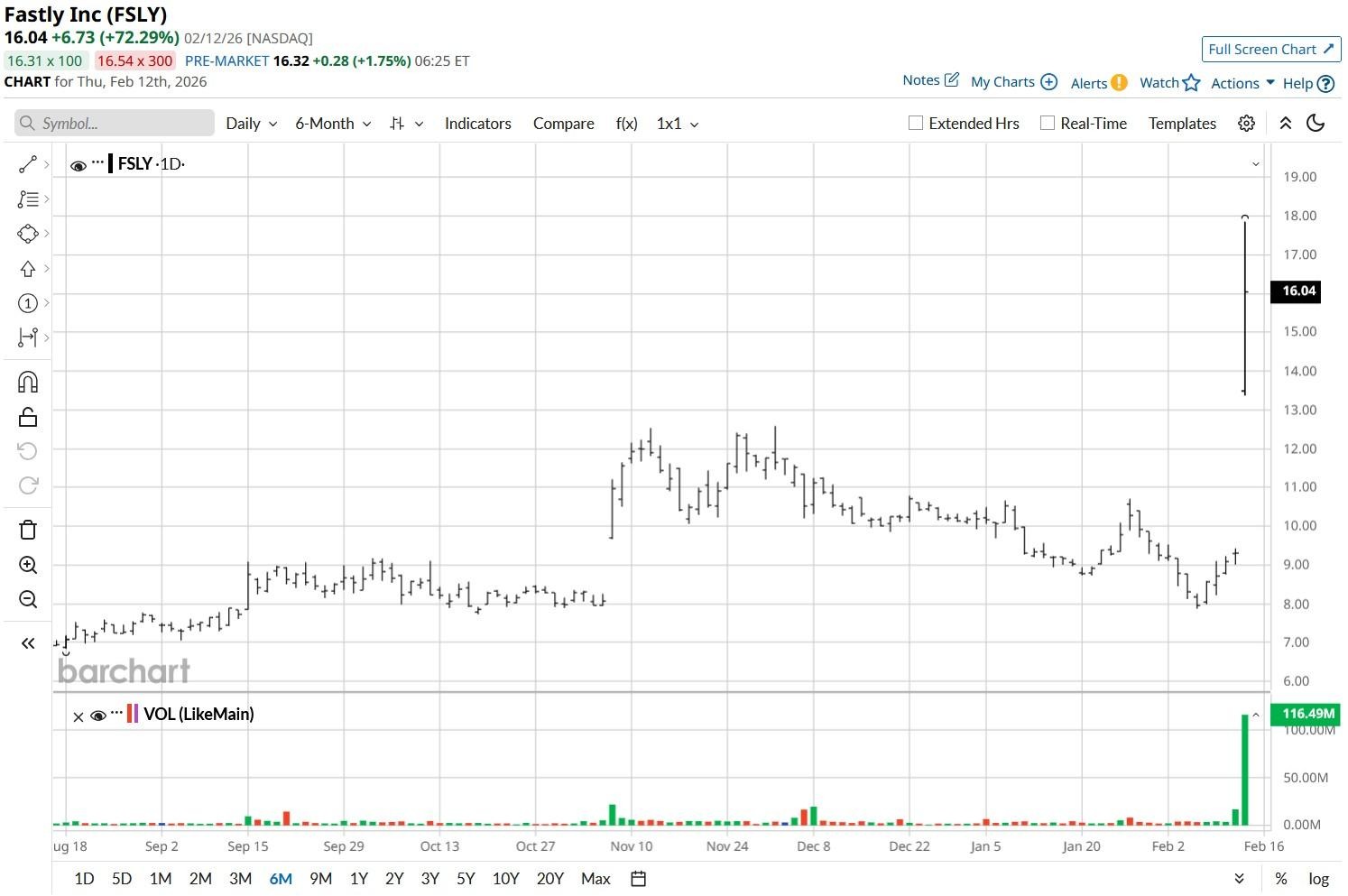Click the 16.04 current price label
The height and width of the screenshot is (896, 1348).
1296,291
